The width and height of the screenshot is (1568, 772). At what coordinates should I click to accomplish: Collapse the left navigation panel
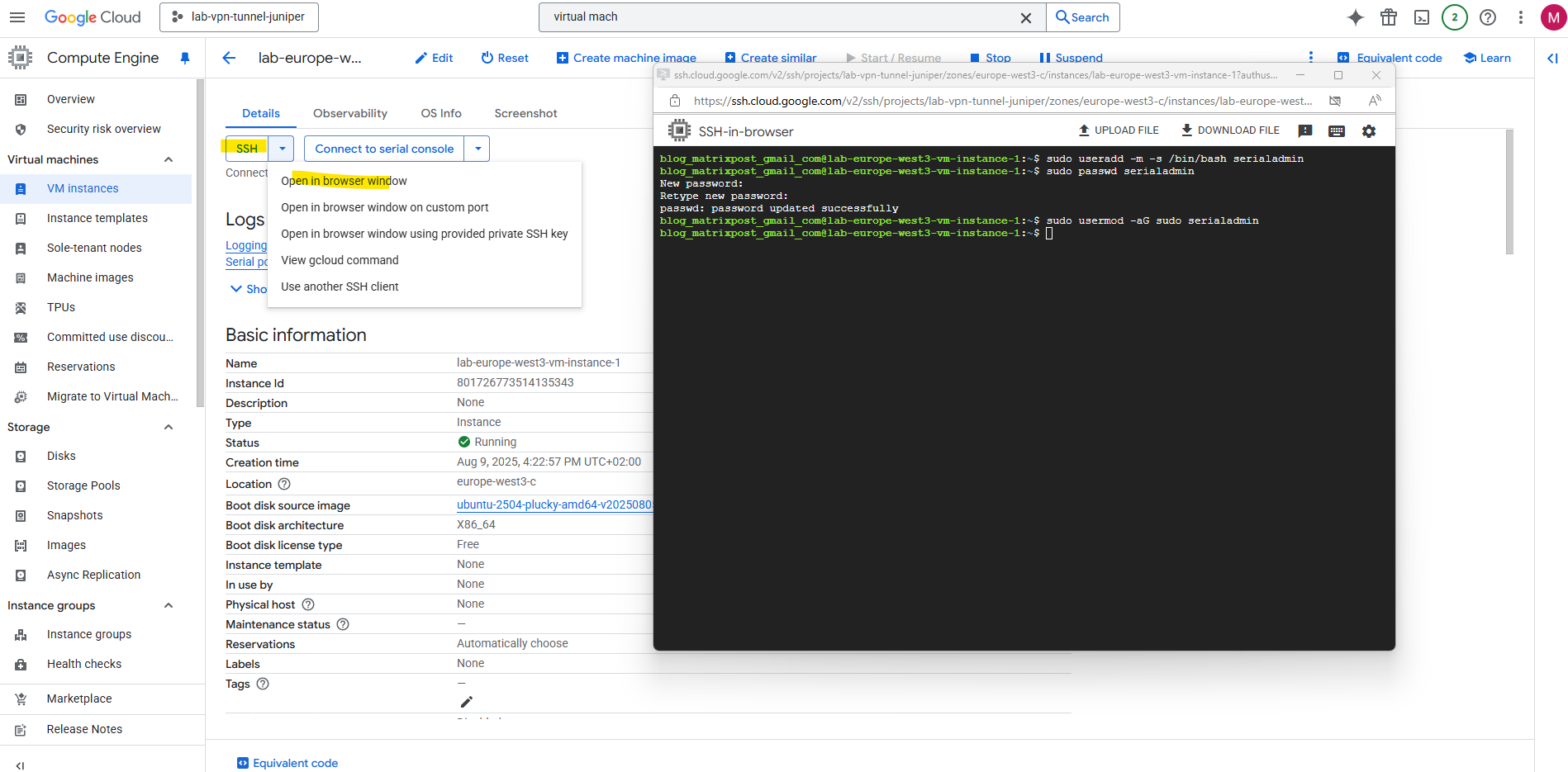(20, 765)
